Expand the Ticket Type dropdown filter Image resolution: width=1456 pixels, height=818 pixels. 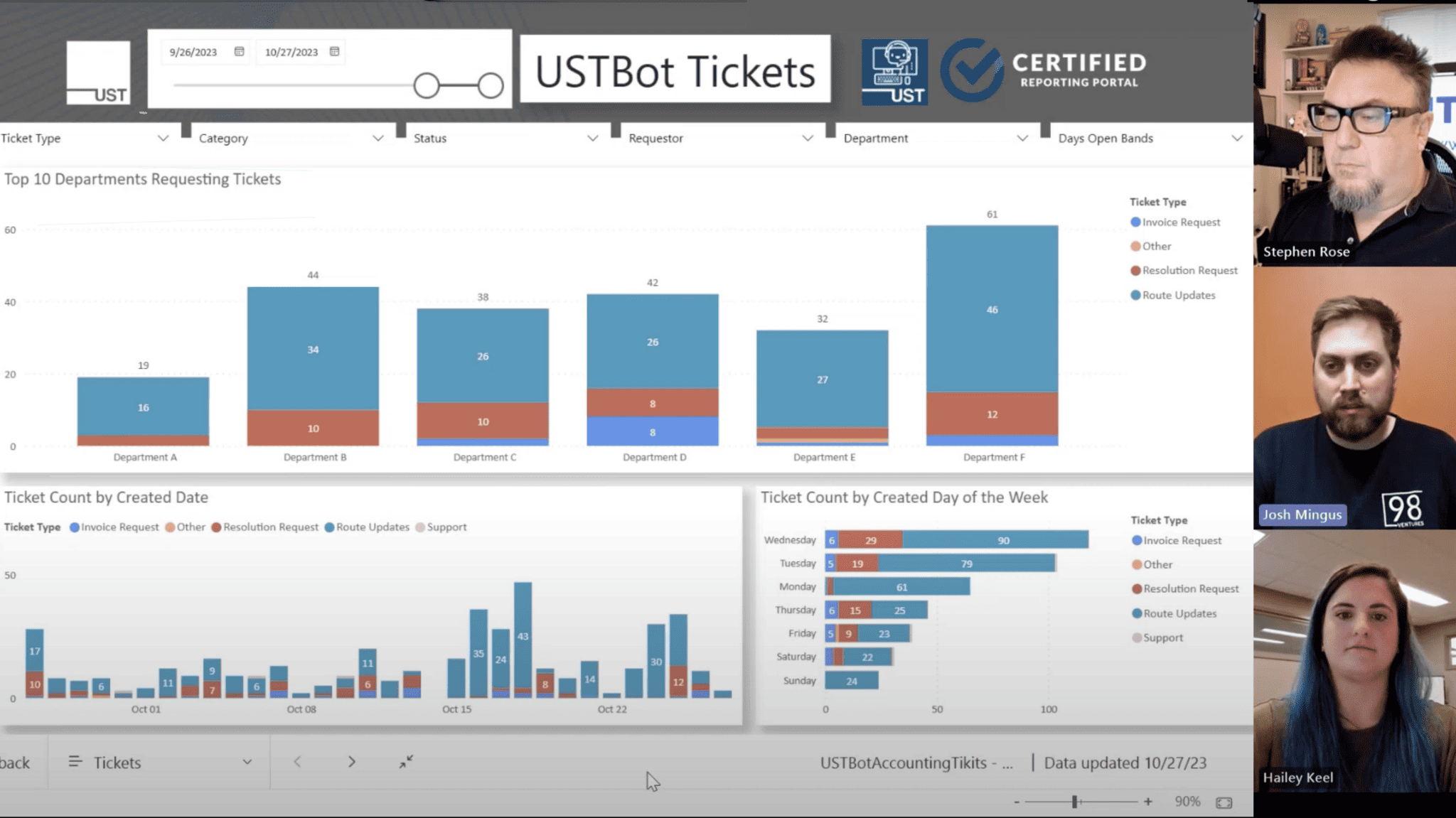coord(163,138)
